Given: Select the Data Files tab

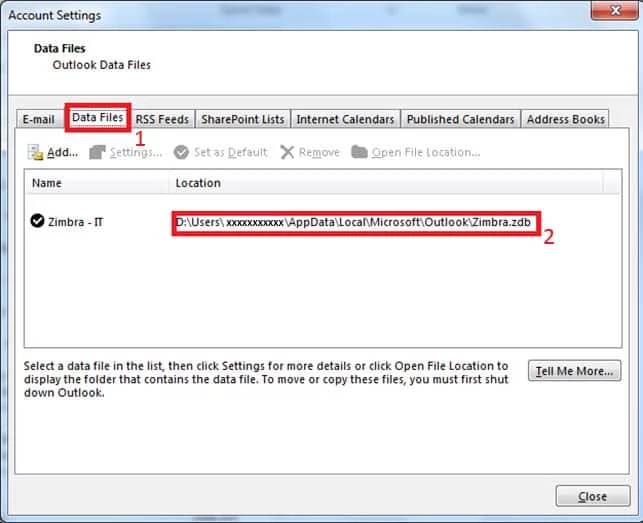Looking at the screenshot, I should tap(97, 118).
